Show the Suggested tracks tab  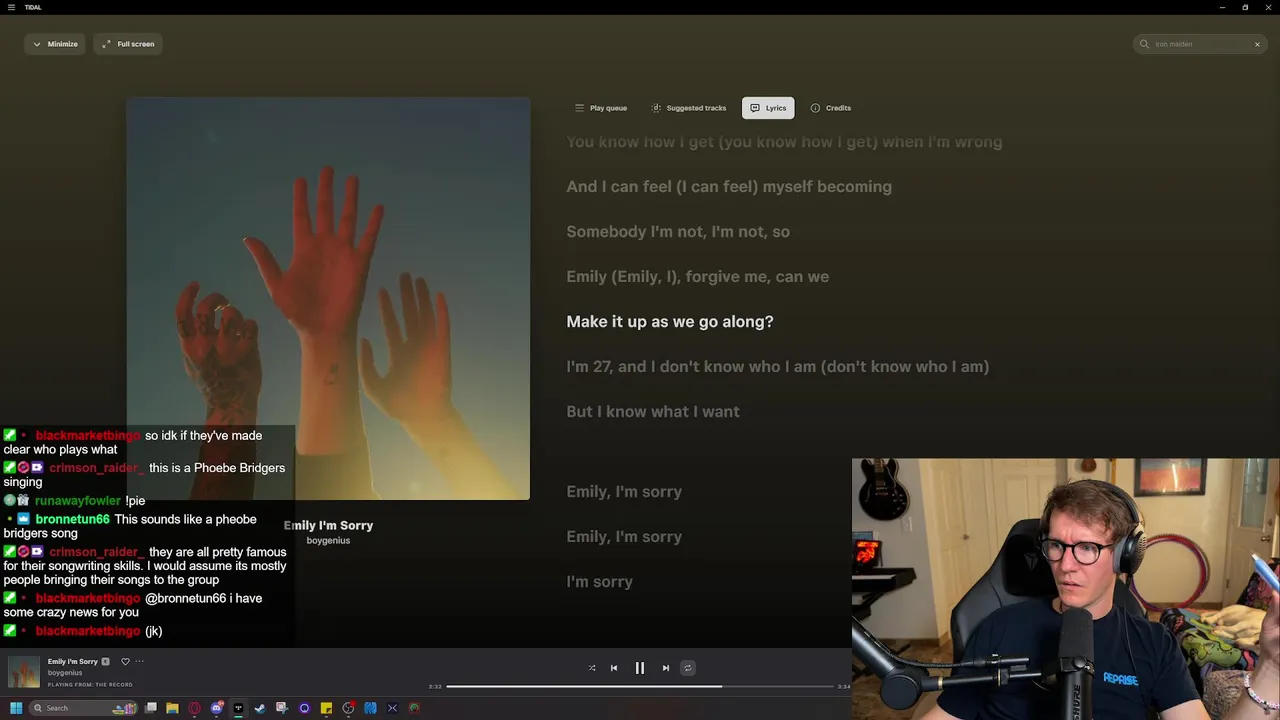689,108
